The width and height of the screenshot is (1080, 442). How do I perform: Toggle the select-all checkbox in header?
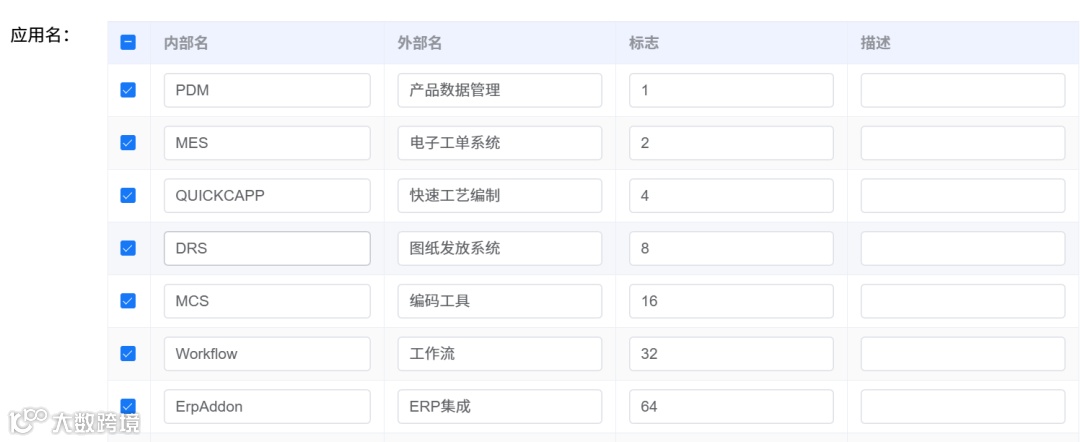pos(128,43)
